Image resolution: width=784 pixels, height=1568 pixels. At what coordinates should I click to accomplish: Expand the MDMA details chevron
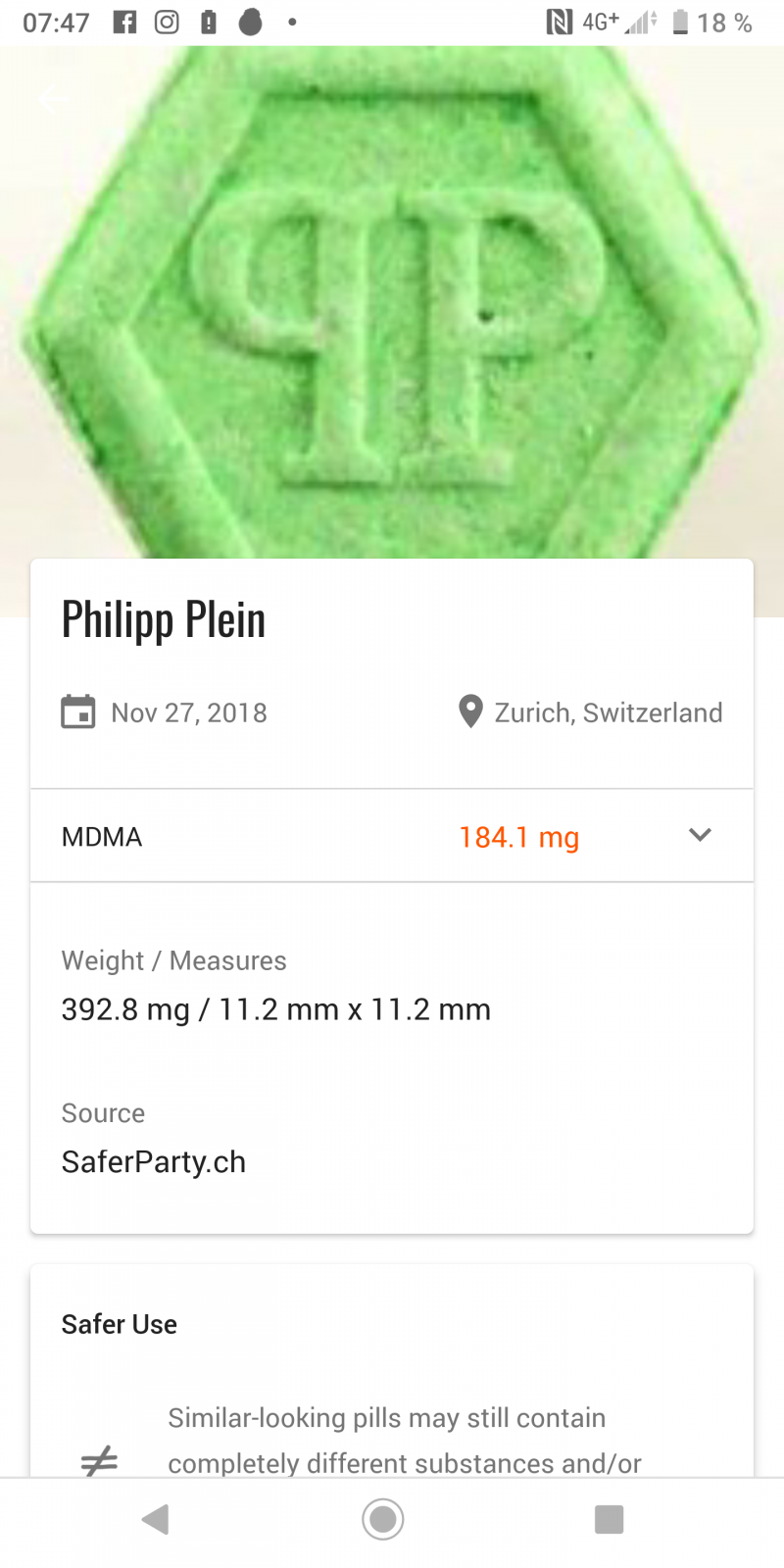click(700, 835)
